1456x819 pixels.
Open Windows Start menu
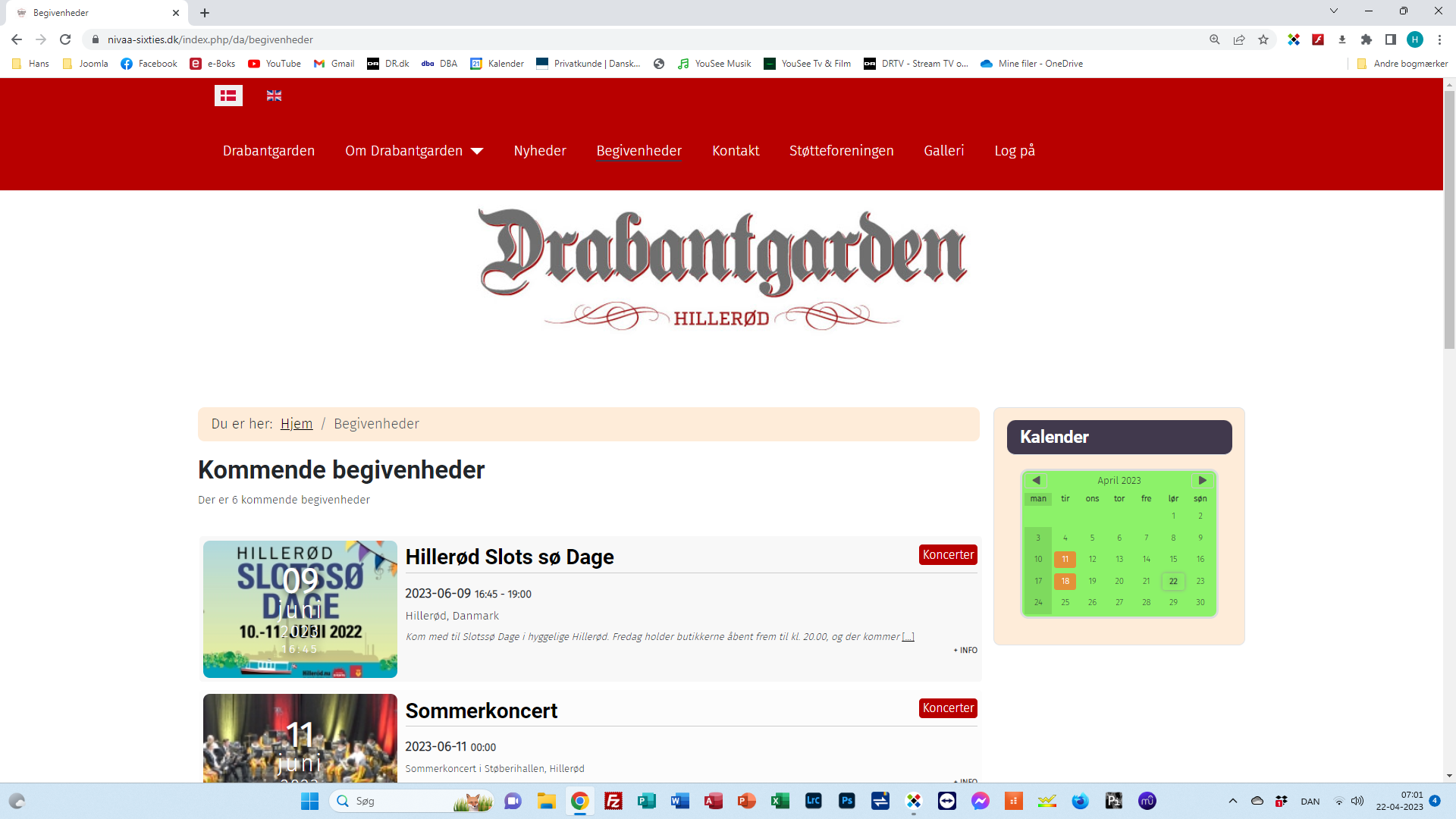pyautogui.click(x=309, y=801)
